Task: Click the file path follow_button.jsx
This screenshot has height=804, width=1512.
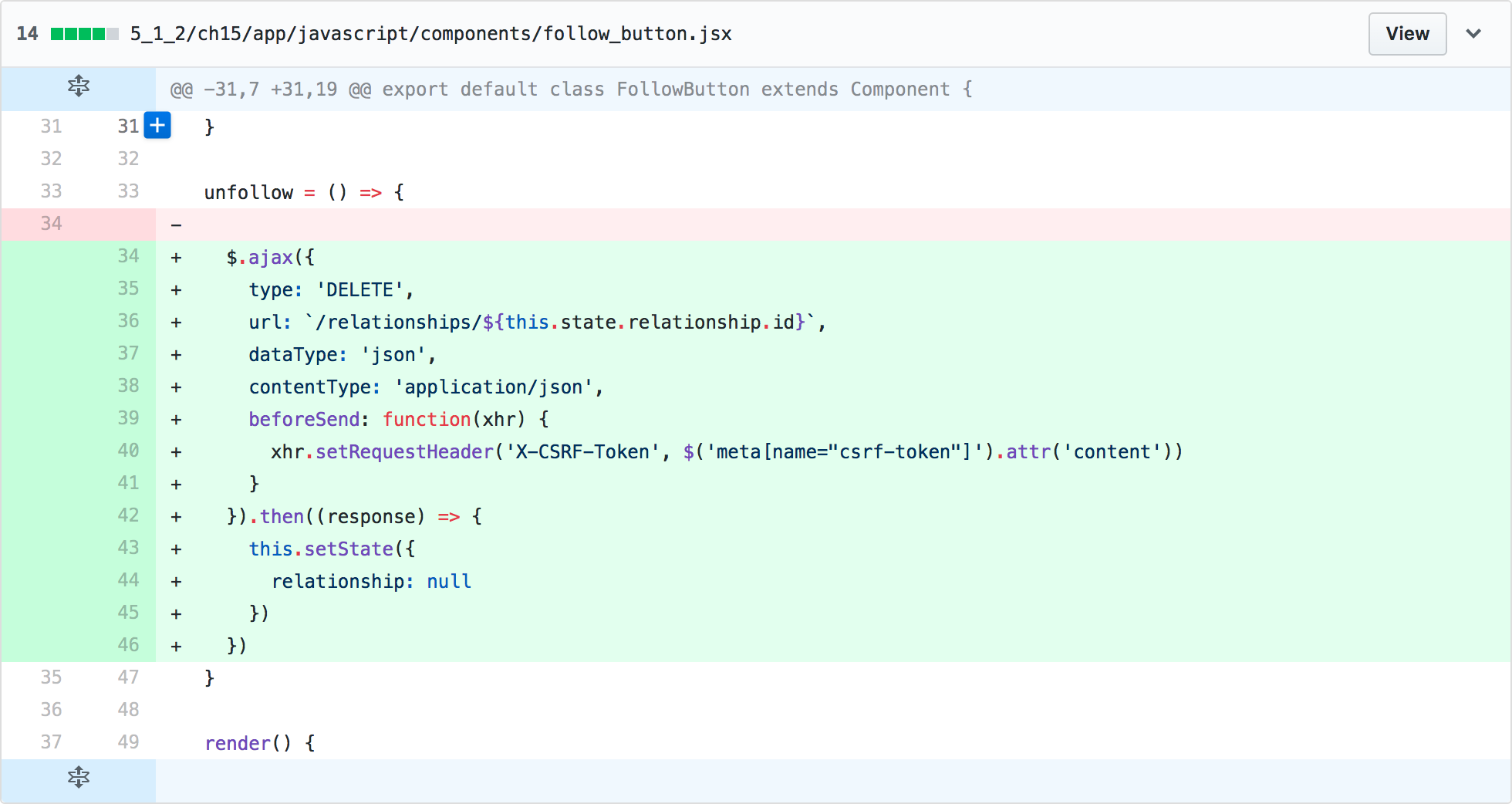Action: tap(430, 34)
